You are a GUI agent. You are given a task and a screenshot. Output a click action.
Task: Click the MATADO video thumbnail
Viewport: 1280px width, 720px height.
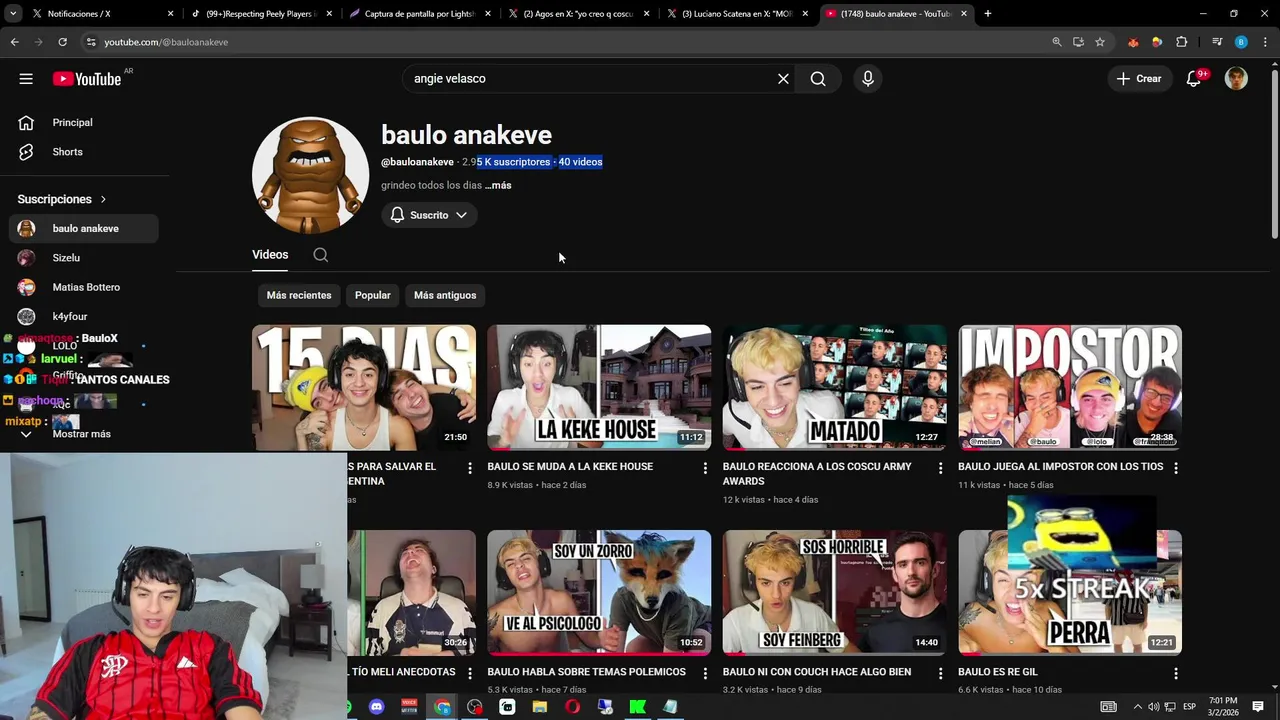coord(834,387)
